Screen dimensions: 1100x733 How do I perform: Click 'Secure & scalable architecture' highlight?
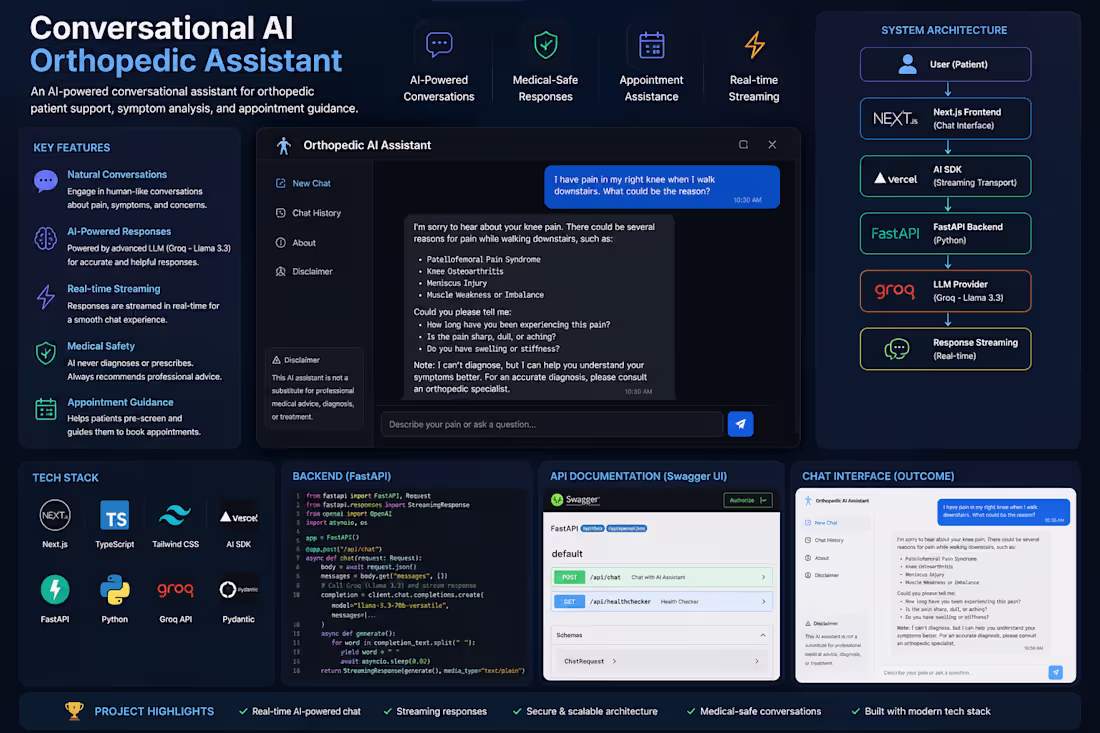[591, 711]
